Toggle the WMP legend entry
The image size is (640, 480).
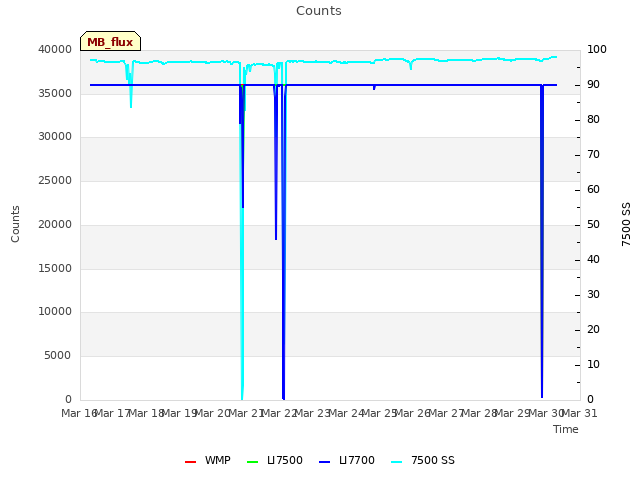click(207, 460)
